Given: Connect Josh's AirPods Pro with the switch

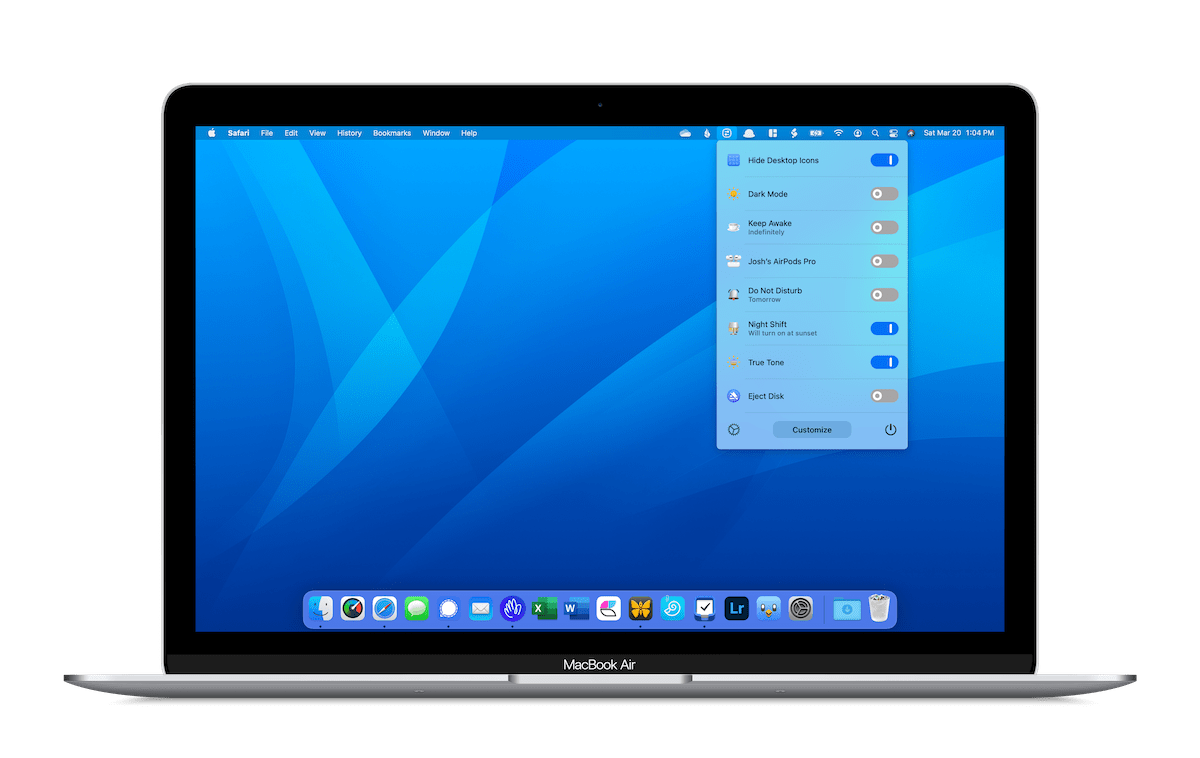Looking at the screenshot, I should pos(884,261).
